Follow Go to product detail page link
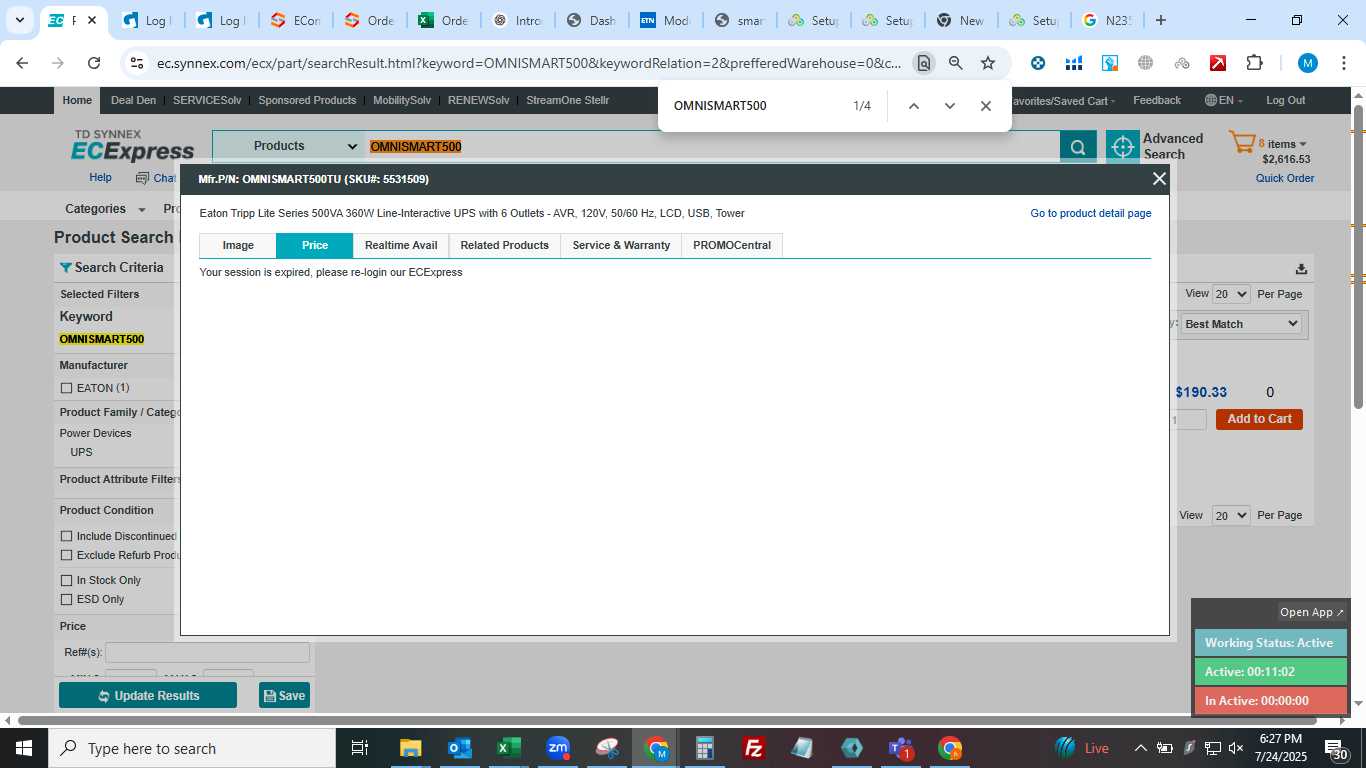The height and width of the screenshot is (768, 1366). coord(1091,213)
